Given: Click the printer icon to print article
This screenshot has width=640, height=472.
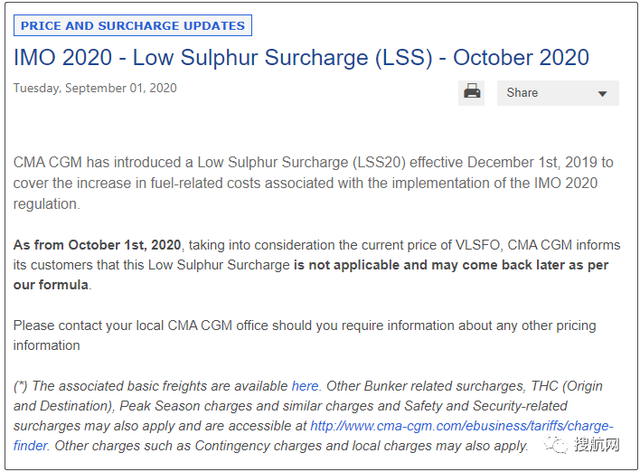Looking at the screenshot, I should pos(471,93).
